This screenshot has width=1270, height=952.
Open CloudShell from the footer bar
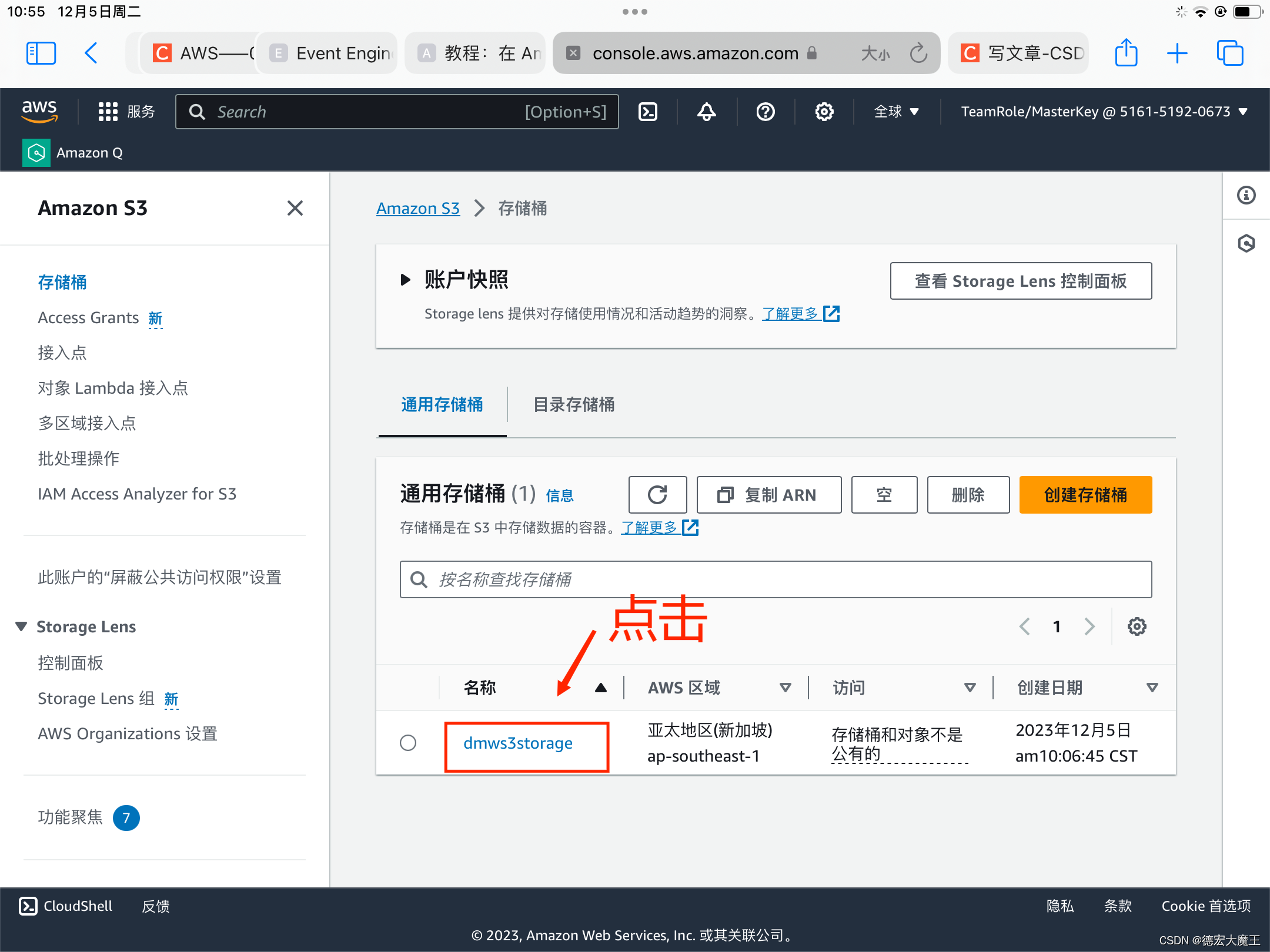pyautogui.click(x=66, y=906)
